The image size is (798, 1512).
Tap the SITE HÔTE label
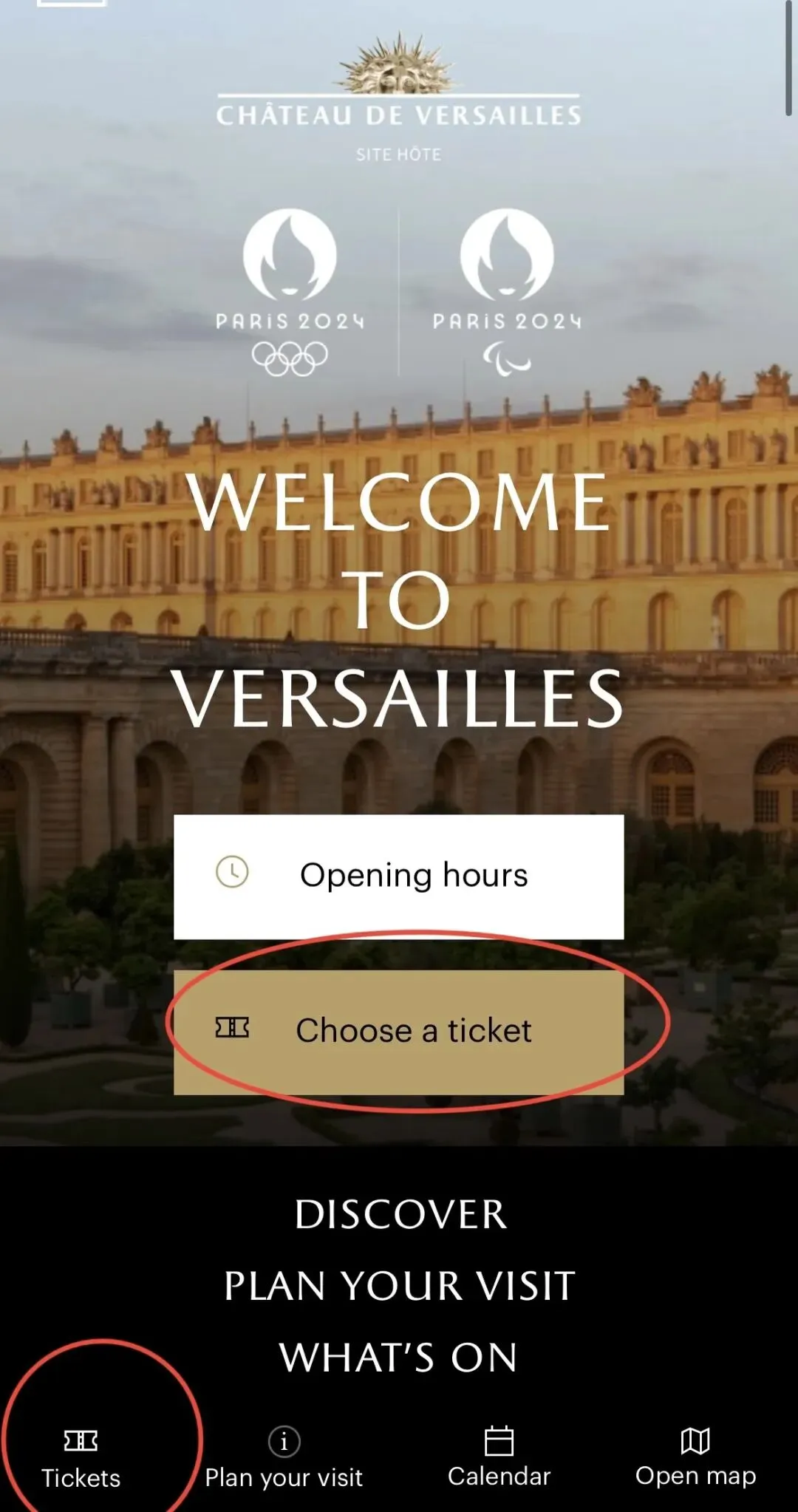pyautogui.click(x=398, y=154)
